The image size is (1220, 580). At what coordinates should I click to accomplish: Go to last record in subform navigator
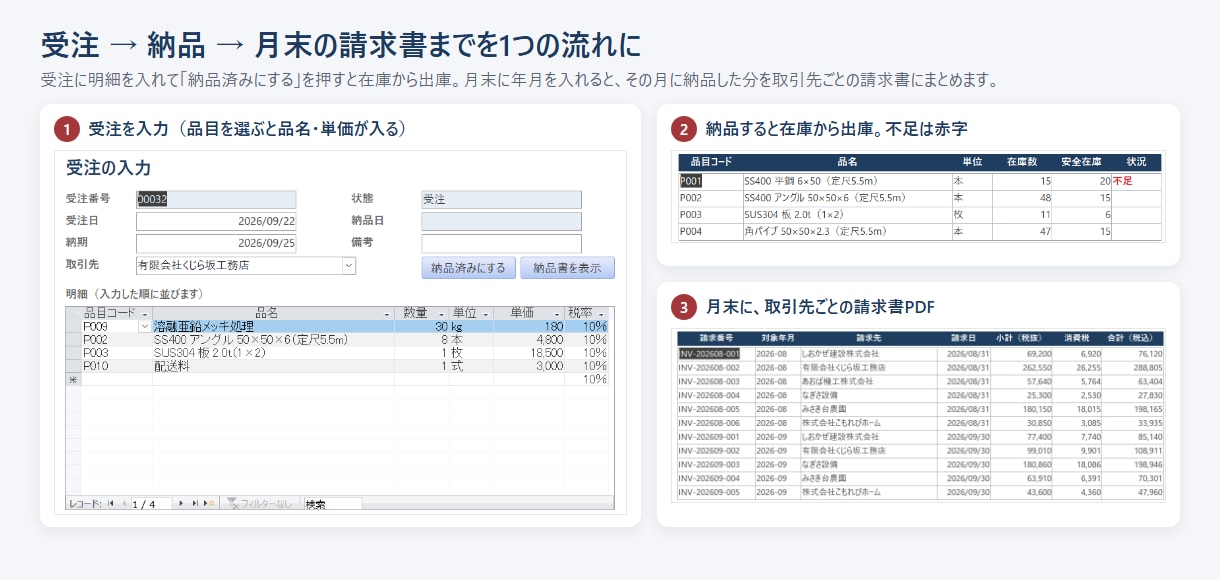click(196, 504)
